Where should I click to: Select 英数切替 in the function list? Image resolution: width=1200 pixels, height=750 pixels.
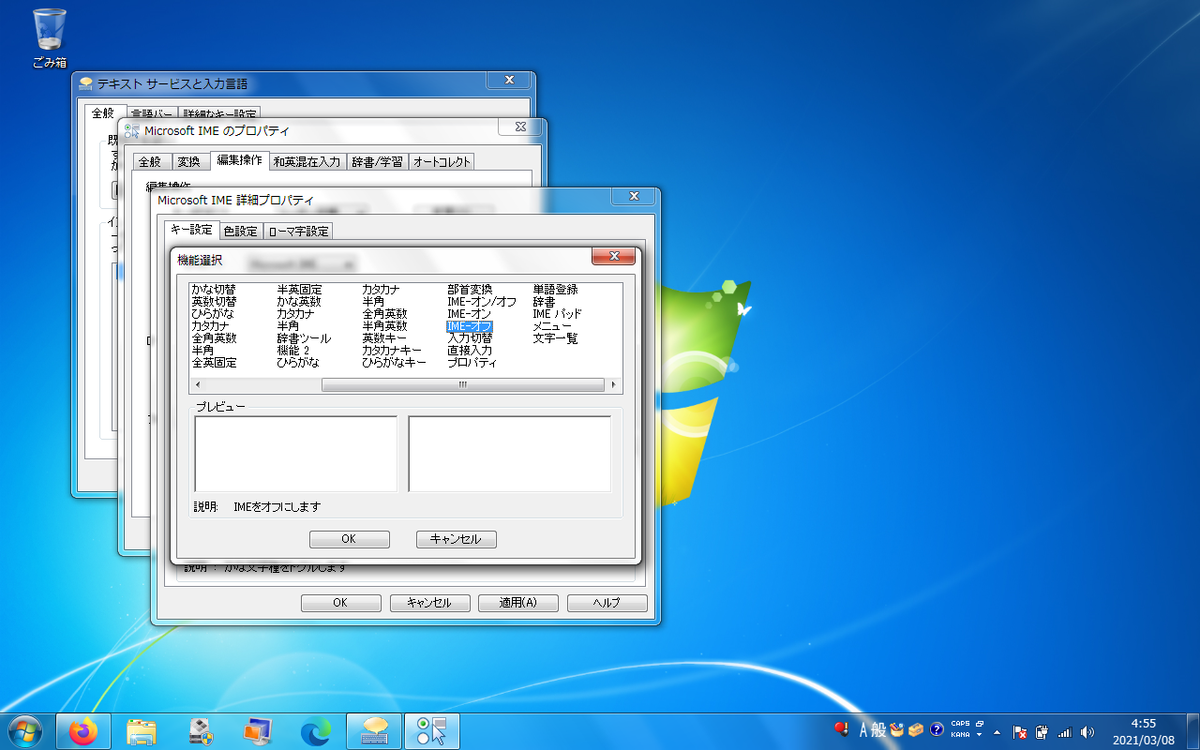[x=213, y=302]
